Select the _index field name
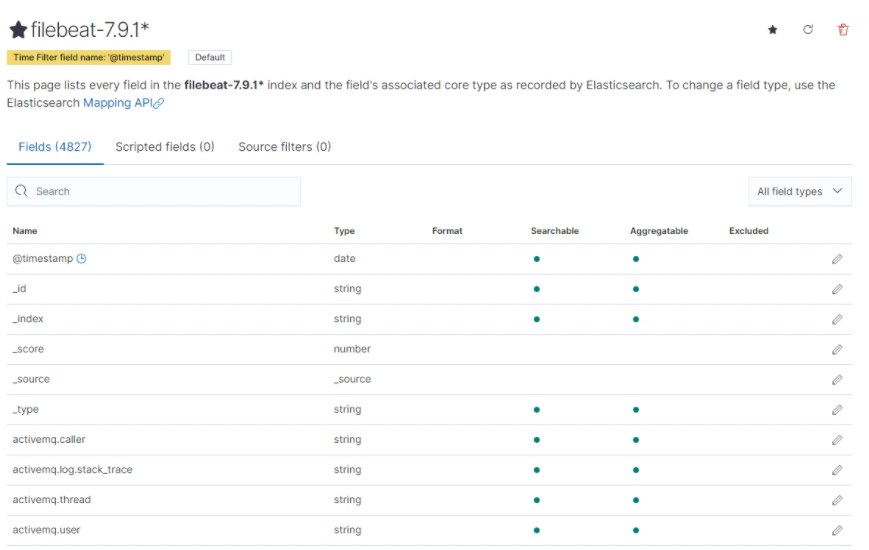 tap(28, 319)
